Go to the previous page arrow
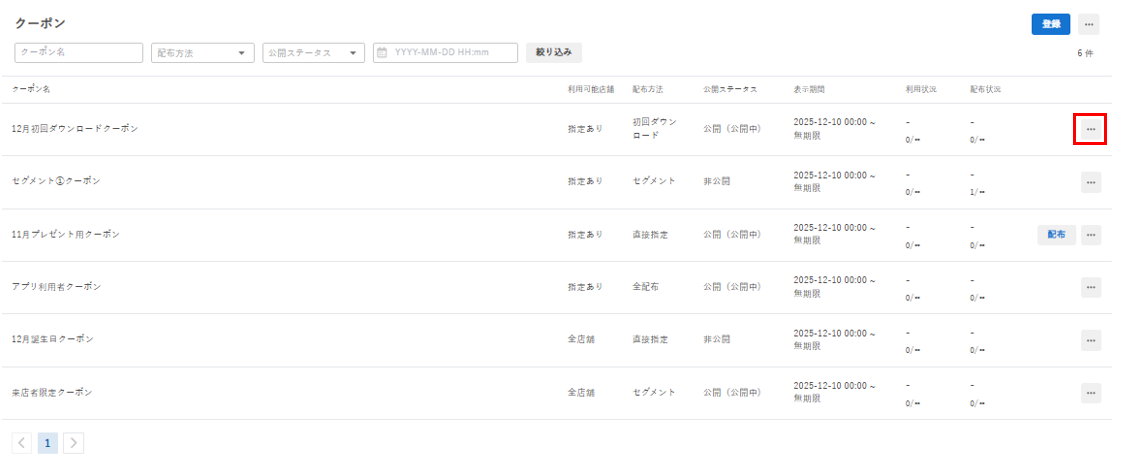The height and width of the screenshot is (473, 1127). [22, 444]
